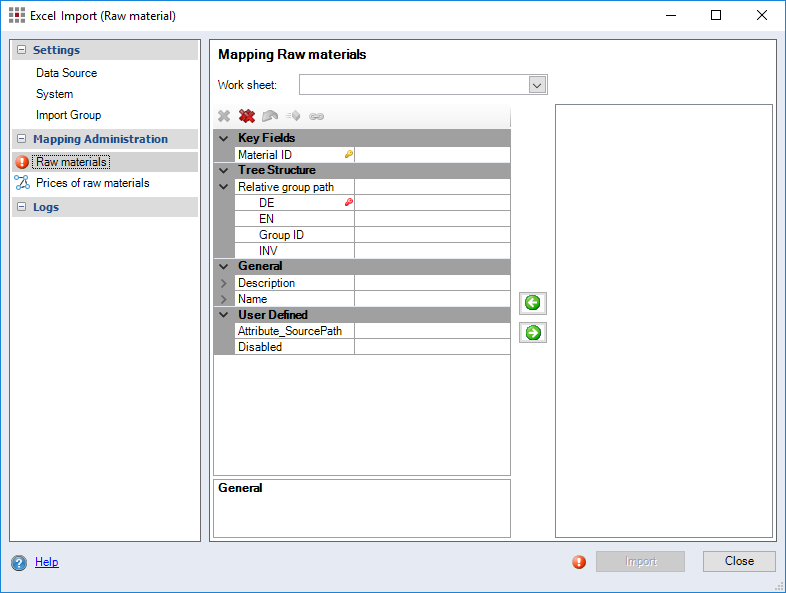Click the blue Help question mark icon
Viewport: 786px width, 593px height.
19,563
